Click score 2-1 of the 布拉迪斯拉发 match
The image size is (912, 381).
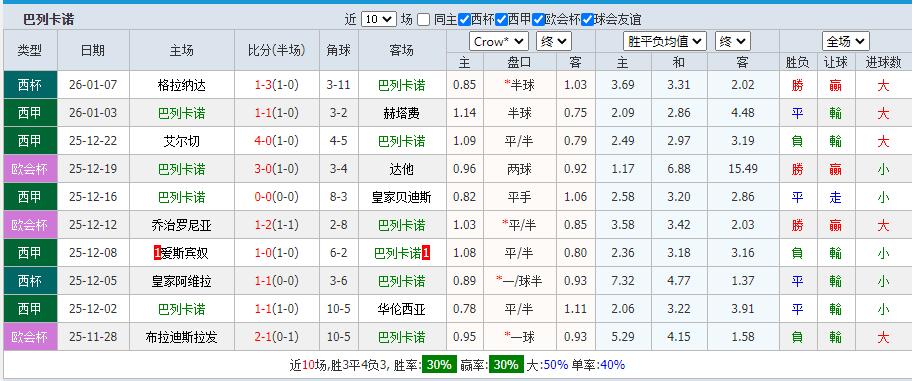pos(263,337)
